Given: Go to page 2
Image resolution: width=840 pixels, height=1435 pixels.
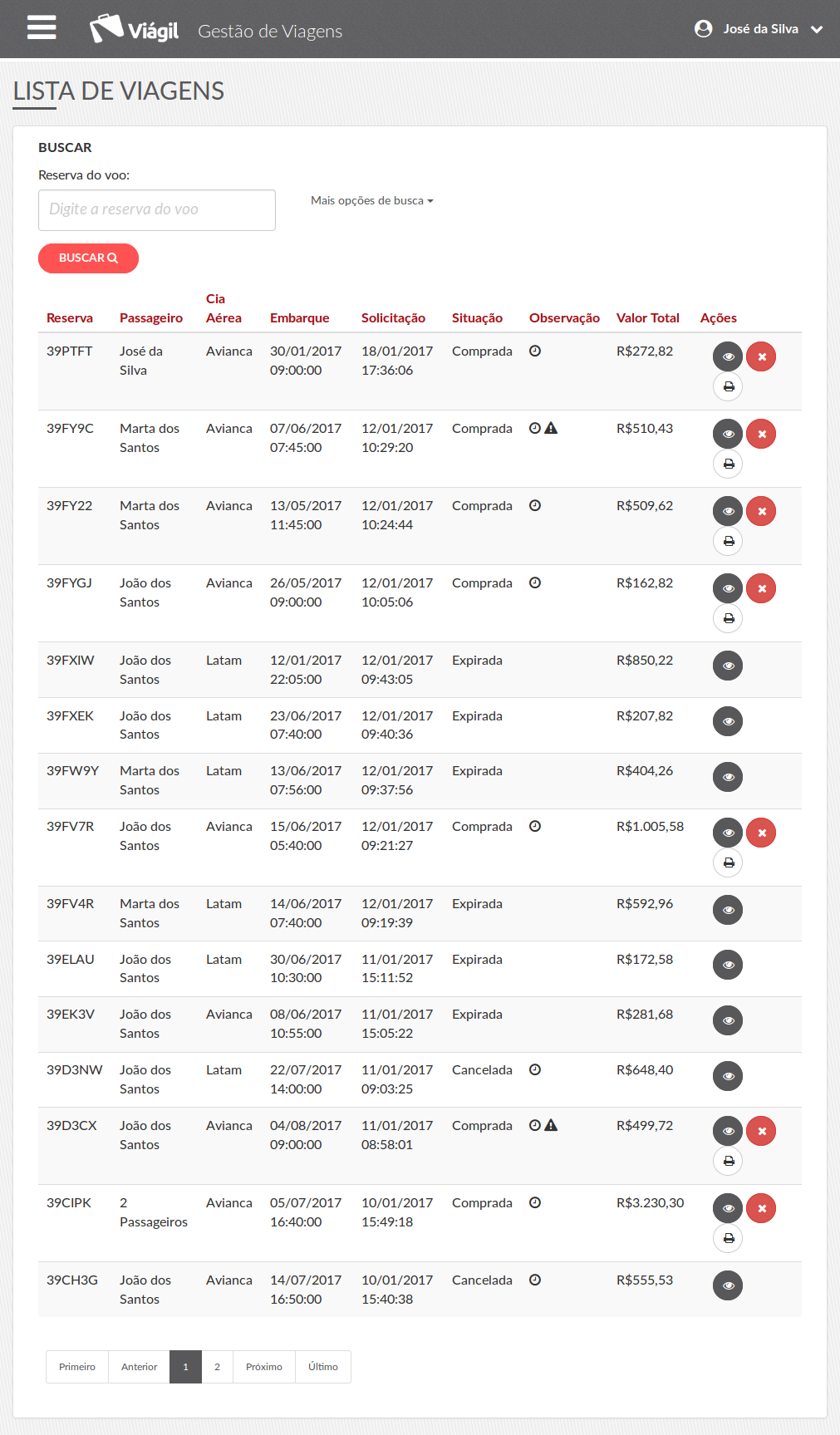Looking at the screenshot, I should point(217,1367).
